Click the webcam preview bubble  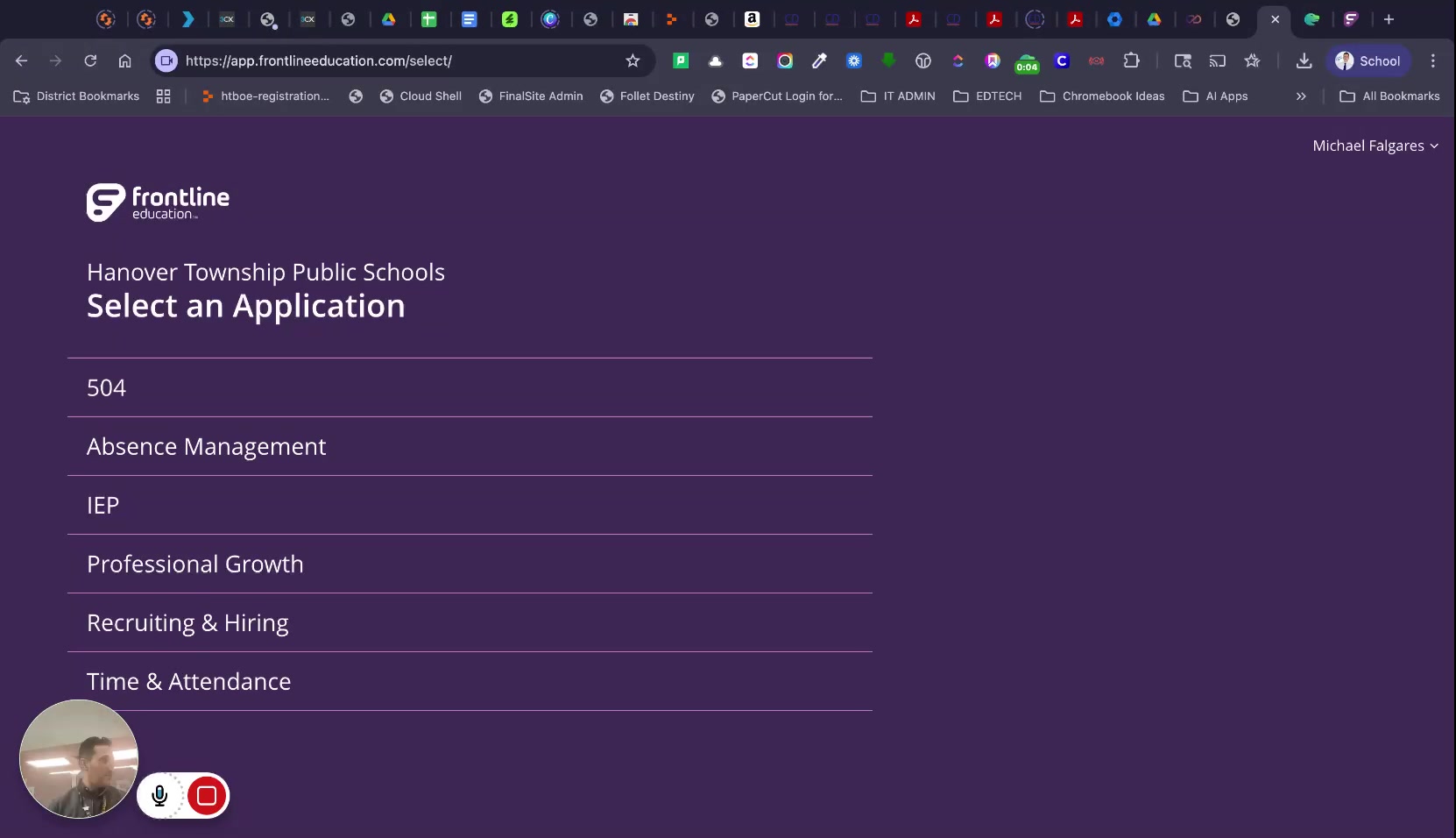(79, 759)
